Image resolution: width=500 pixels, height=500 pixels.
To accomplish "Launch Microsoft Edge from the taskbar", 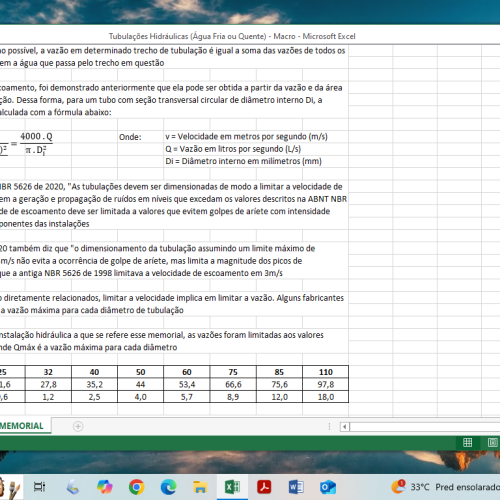I will [168, 487].
